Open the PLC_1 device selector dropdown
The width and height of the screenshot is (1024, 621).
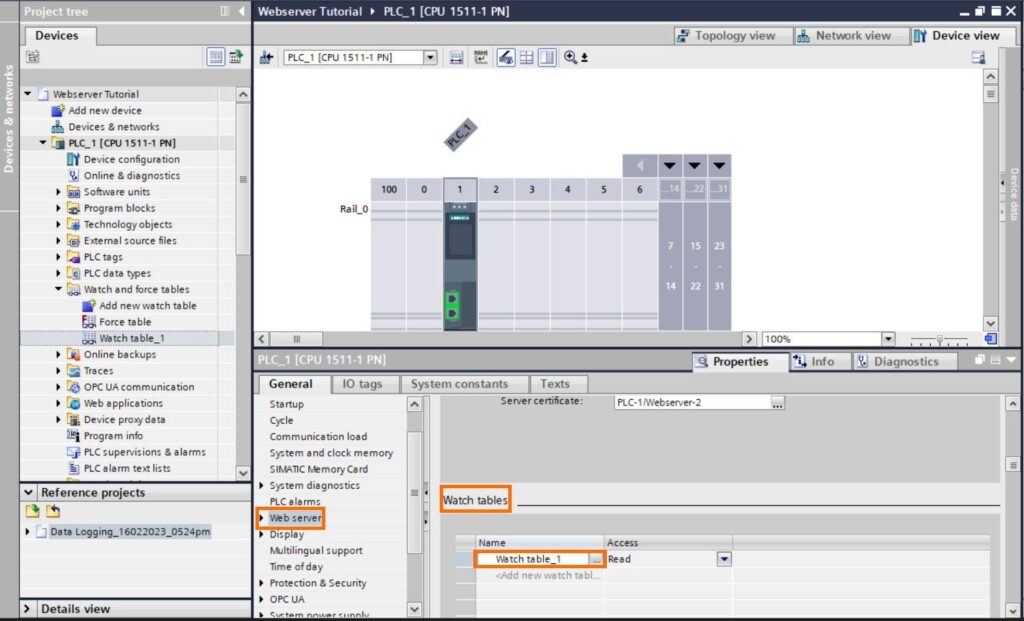pos(430,57)
